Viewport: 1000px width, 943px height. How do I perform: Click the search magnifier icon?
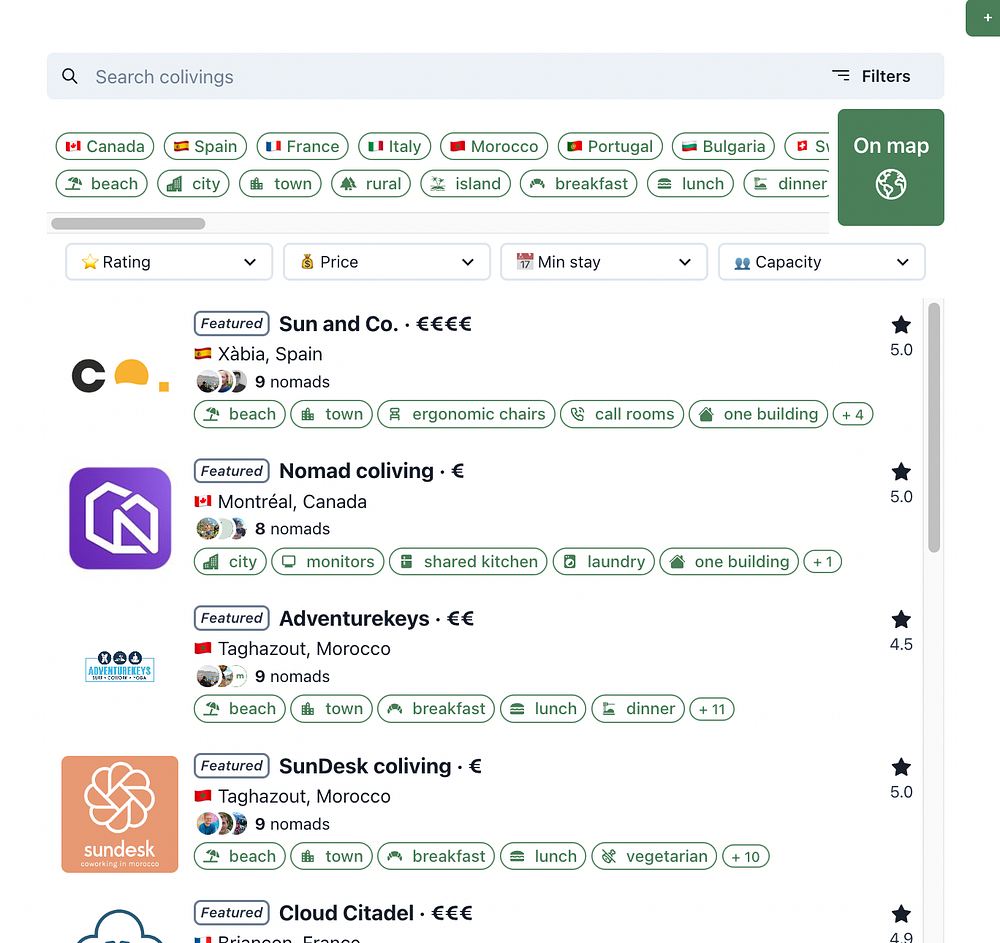(70, 77)
